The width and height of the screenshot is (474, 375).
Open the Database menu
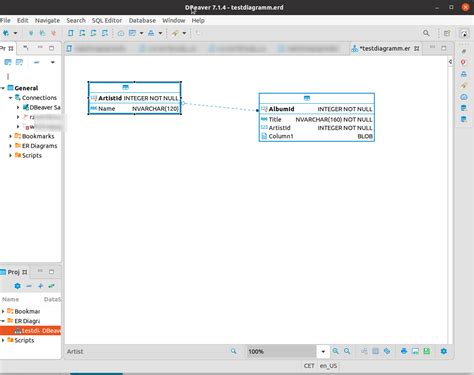(x=142, y=20)
